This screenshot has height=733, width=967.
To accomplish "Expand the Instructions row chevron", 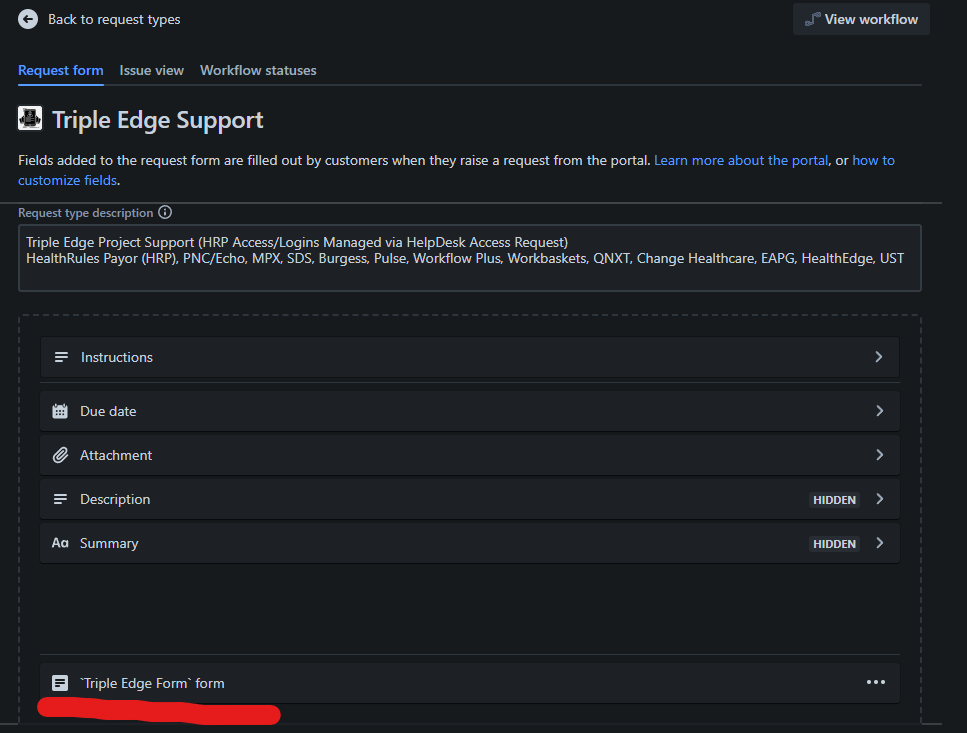I will tap(879, 357).
